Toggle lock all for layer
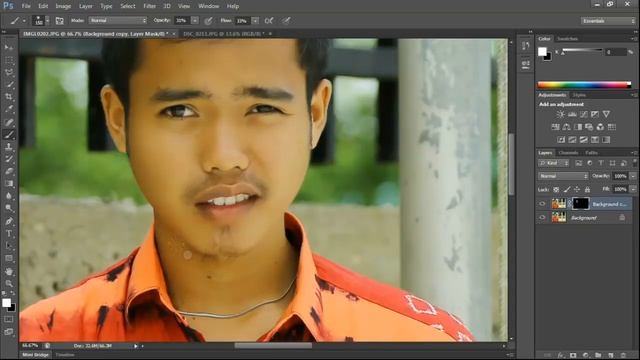 [587, 189]
